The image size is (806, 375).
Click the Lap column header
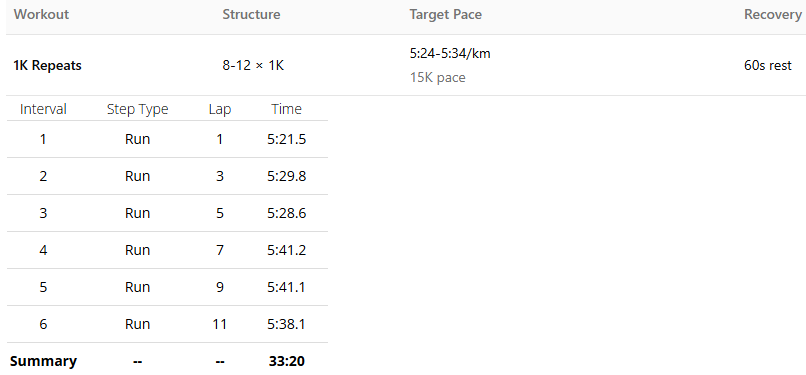coord(220,109)
